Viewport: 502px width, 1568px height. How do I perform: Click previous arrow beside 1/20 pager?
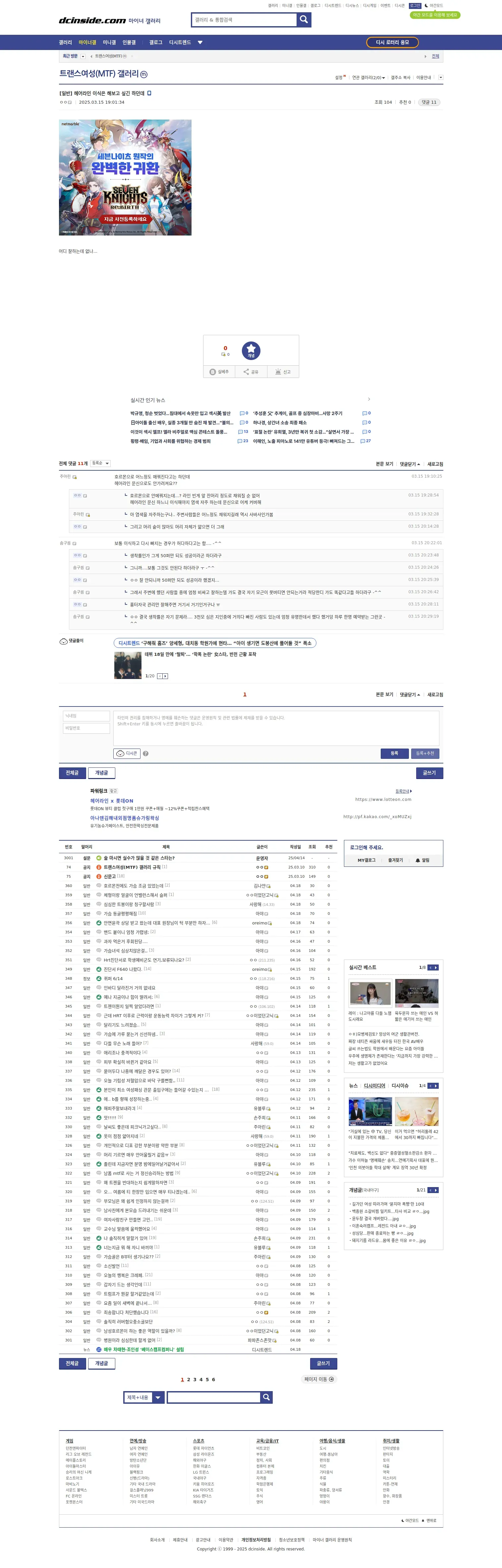[x=160, y=676]
